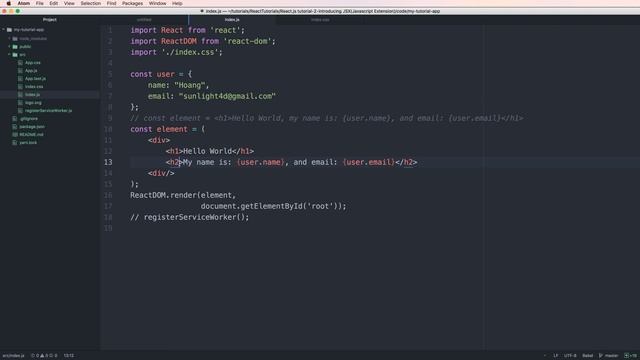Click line number 1 in gutter

[110, 30]
